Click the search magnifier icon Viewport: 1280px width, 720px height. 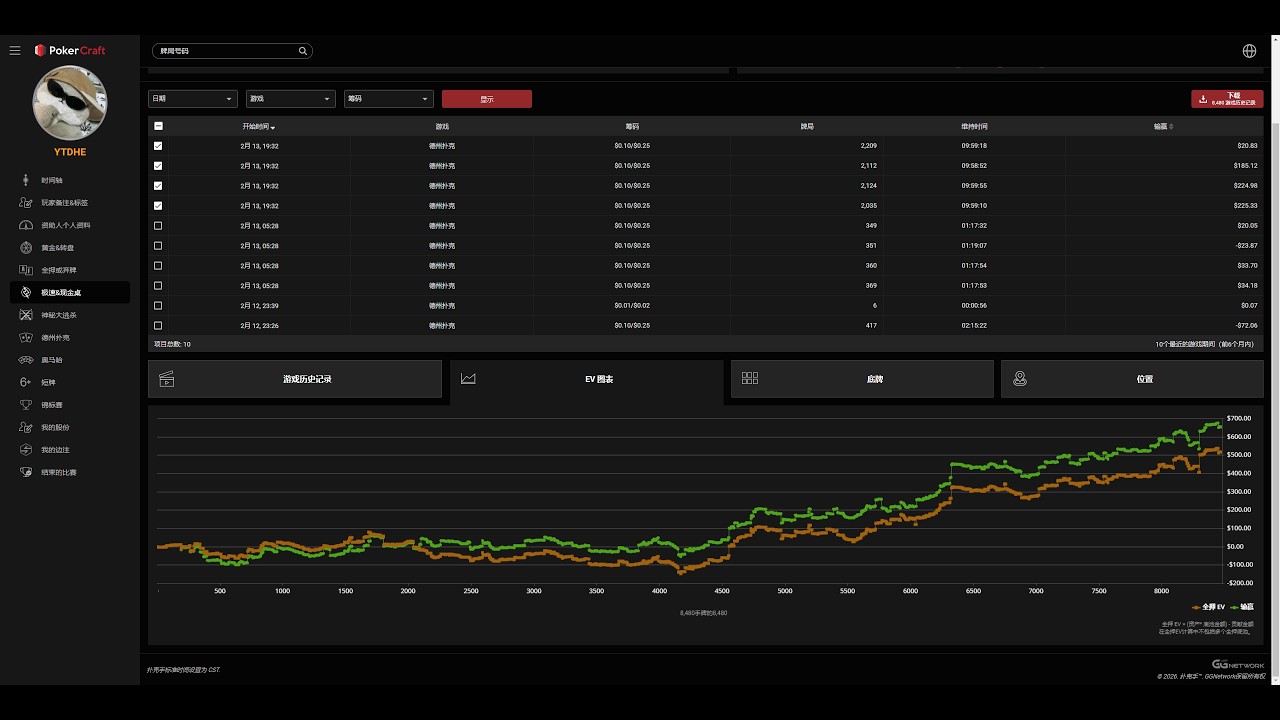click(303, 50)
